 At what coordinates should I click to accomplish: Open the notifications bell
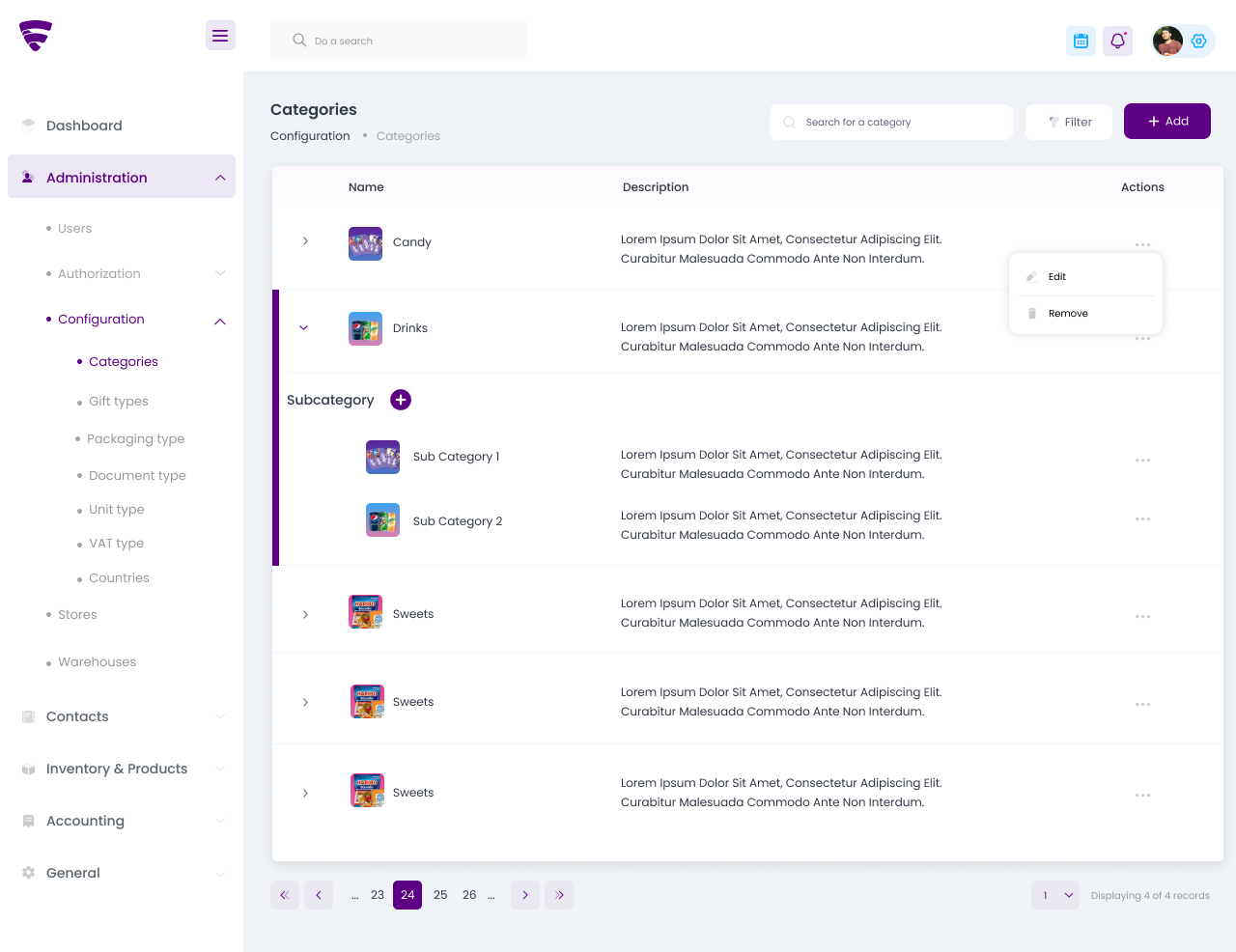click(1117, 41)
